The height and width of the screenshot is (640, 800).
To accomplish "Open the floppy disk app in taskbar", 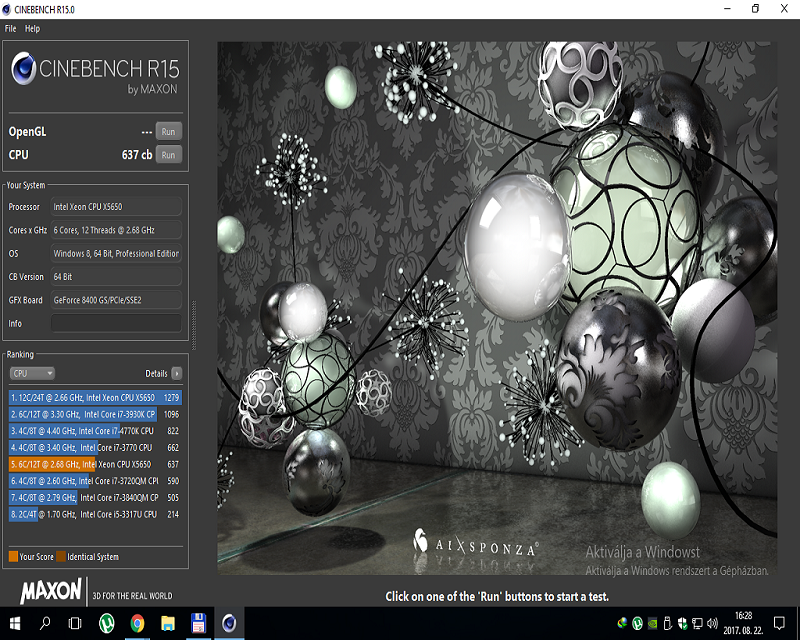I will (198, 623).
